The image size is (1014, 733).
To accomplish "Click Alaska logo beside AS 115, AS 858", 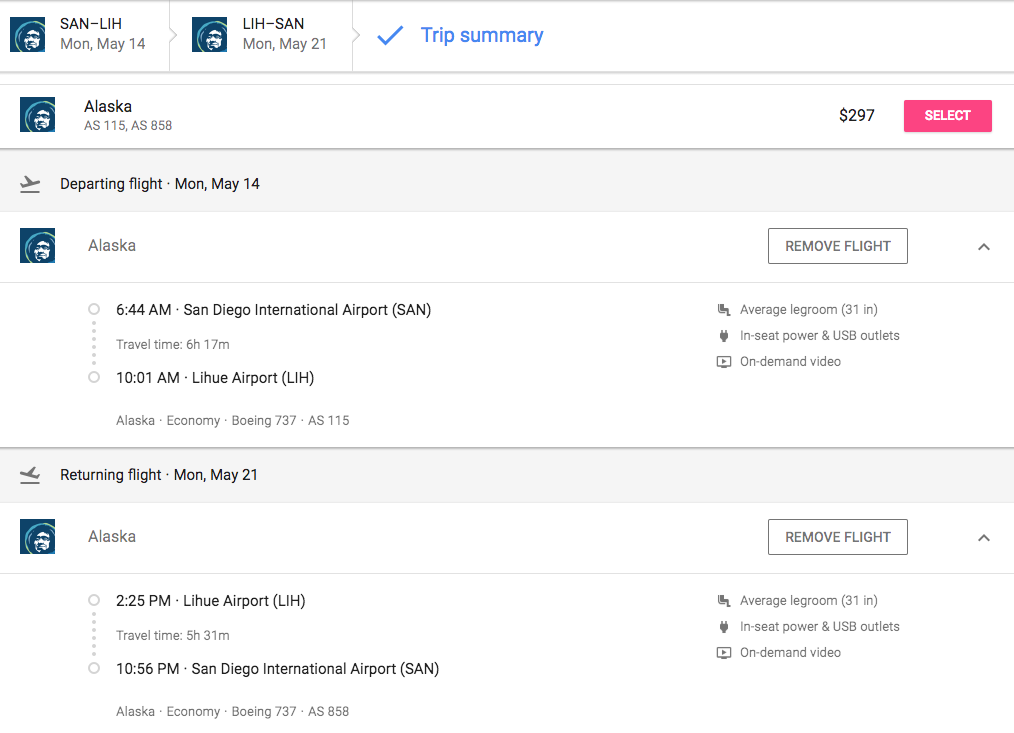I will point(37,115).
